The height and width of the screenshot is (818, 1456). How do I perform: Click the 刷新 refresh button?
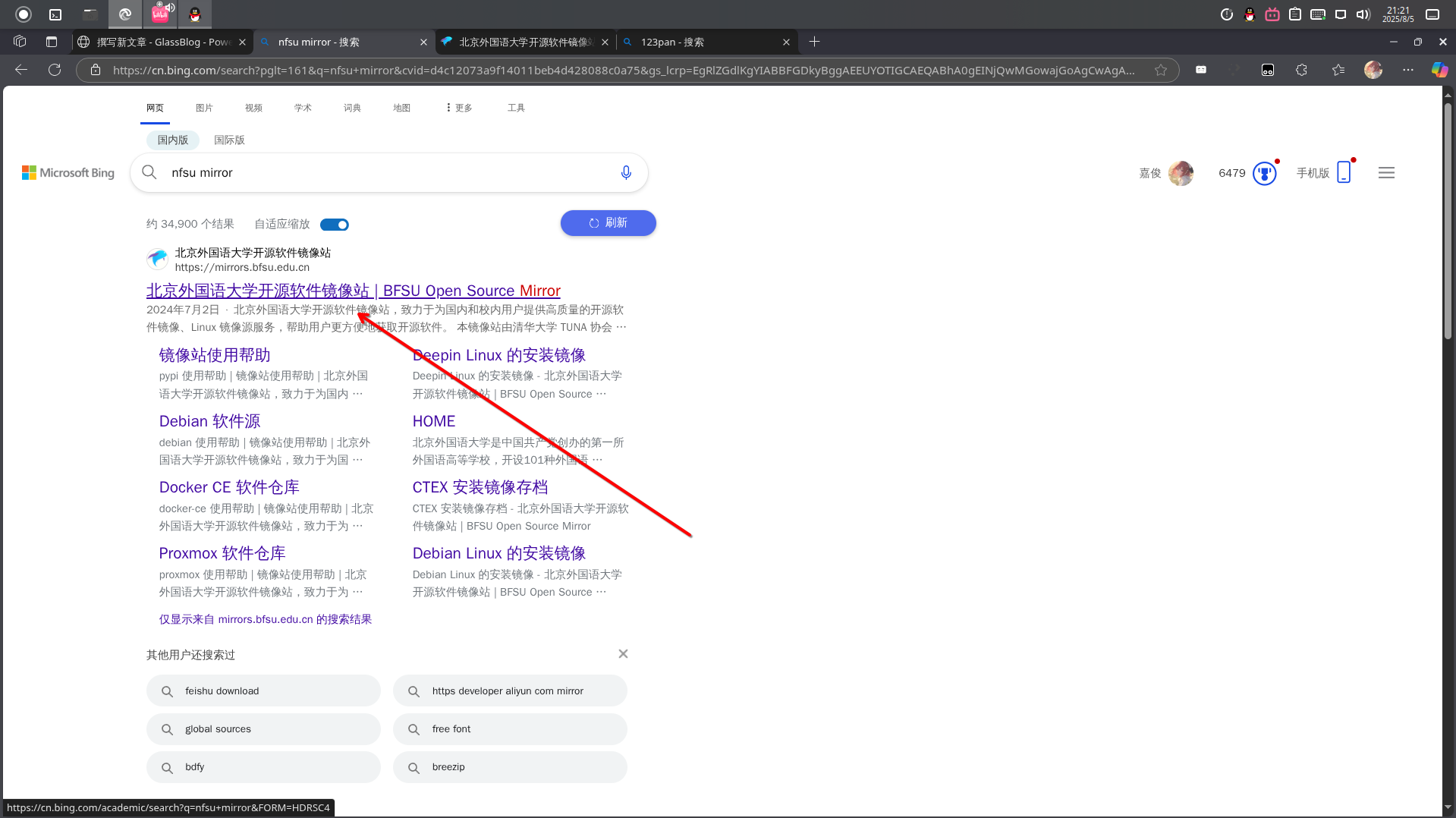[609, 223]
